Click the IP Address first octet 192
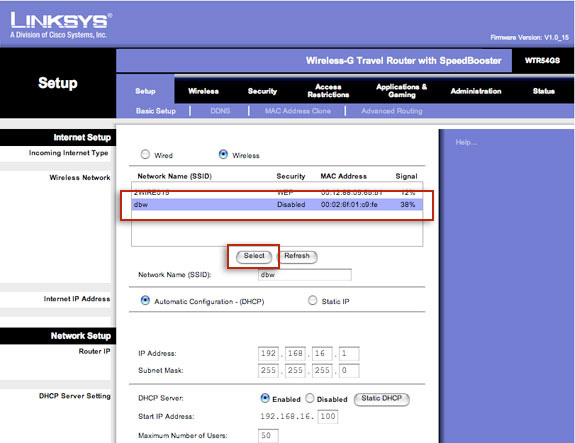575x443 pixels. 268,354
